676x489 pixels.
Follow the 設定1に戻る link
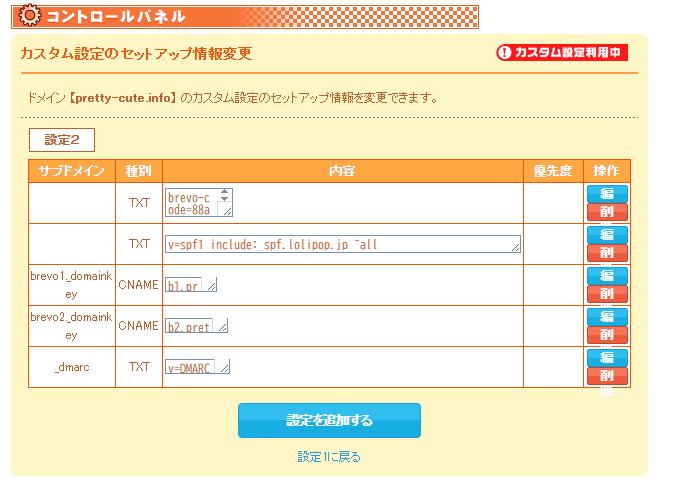coord(329,457)
